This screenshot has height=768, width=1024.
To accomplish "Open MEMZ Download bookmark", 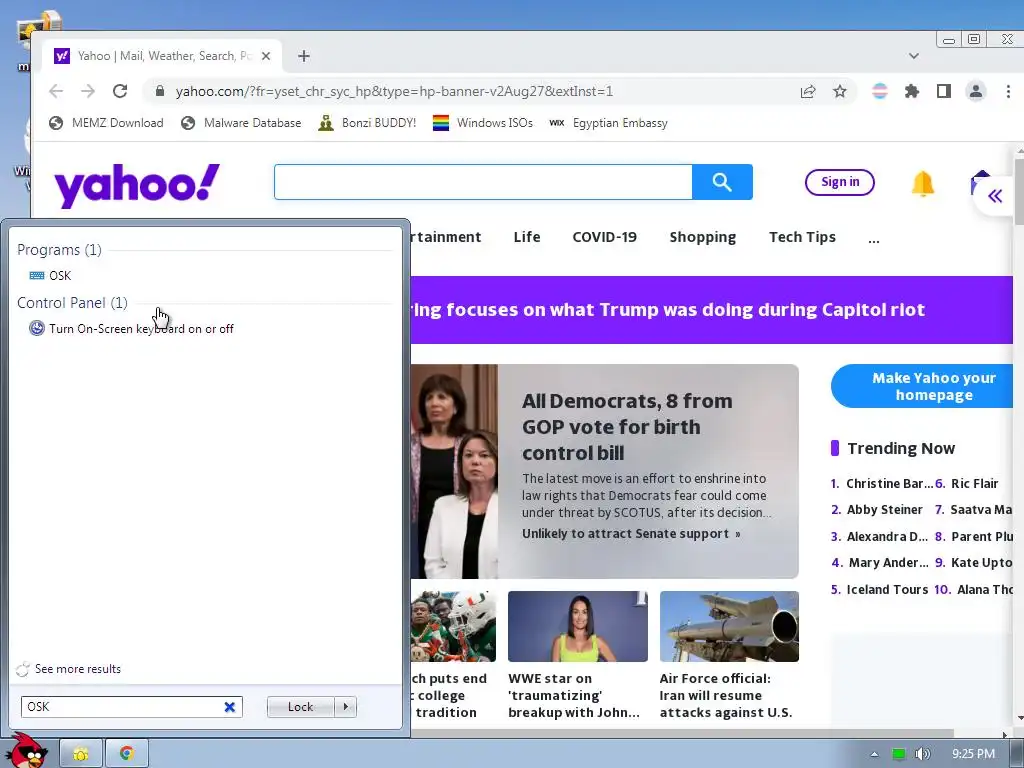I will pyautogui.click(x=106, y=123).
